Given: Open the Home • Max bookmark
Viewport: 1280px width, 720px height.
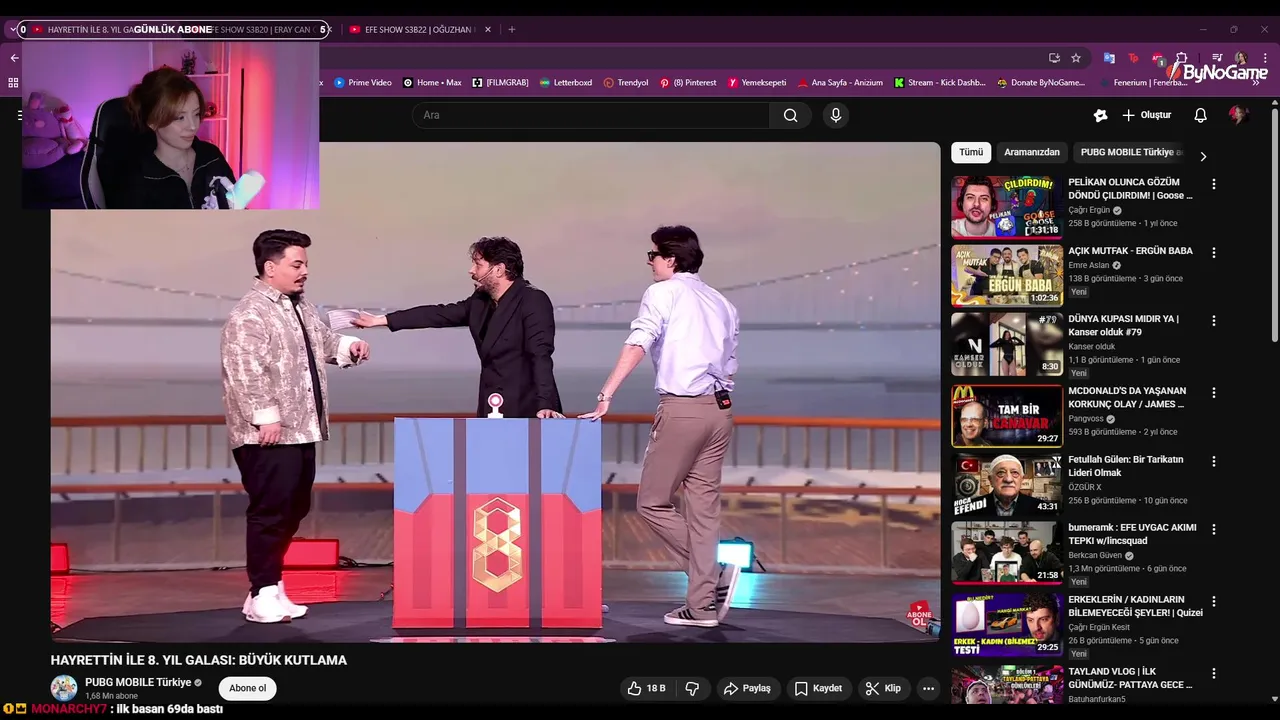Looking at the screenshot, I should [x=432, y=83].
